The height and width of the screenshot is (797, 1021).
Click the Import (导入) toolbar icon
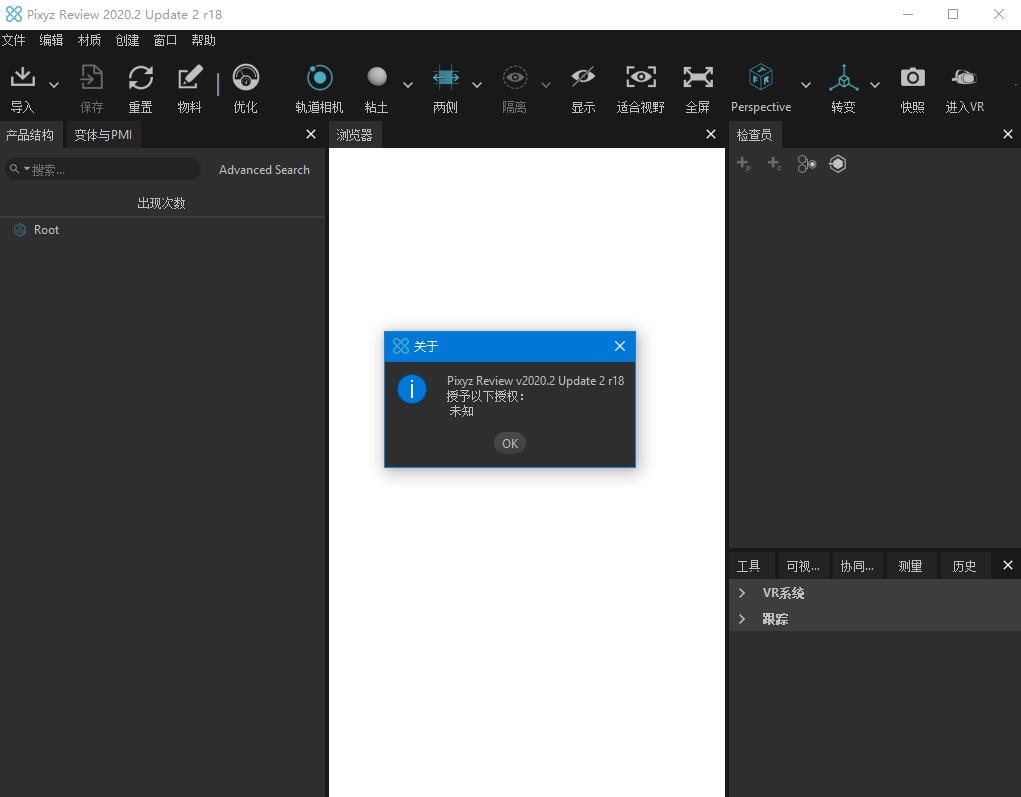click(22, 79)
